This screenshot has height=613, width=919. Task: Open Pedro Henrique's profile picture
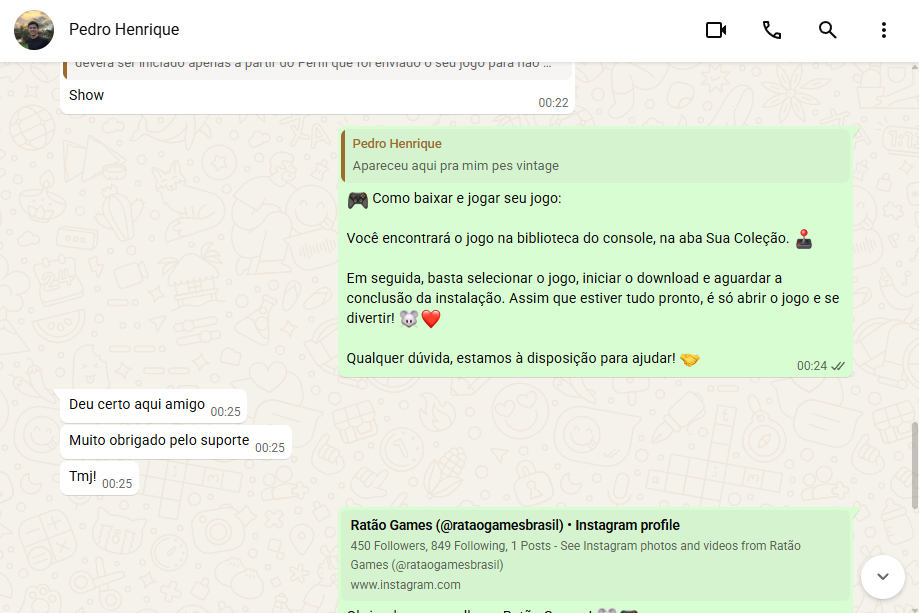click(x=34, y=30)
